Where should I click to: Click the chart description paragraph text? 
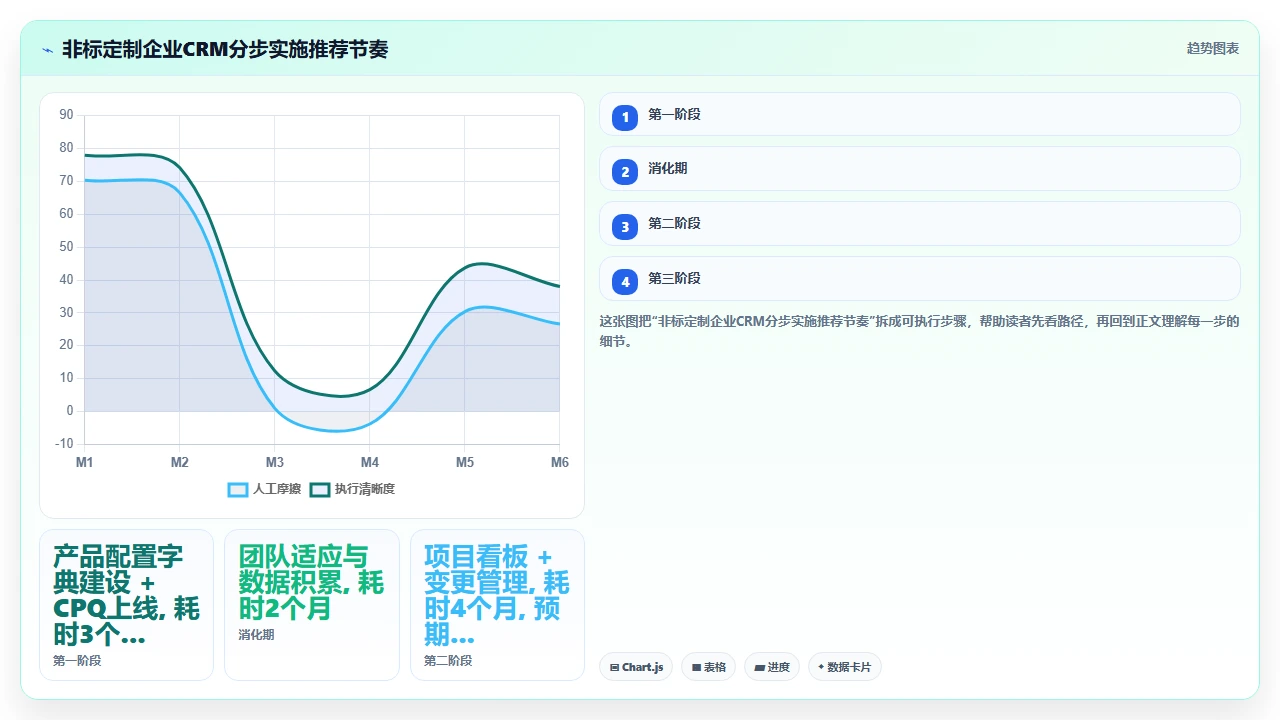point(919,331)
